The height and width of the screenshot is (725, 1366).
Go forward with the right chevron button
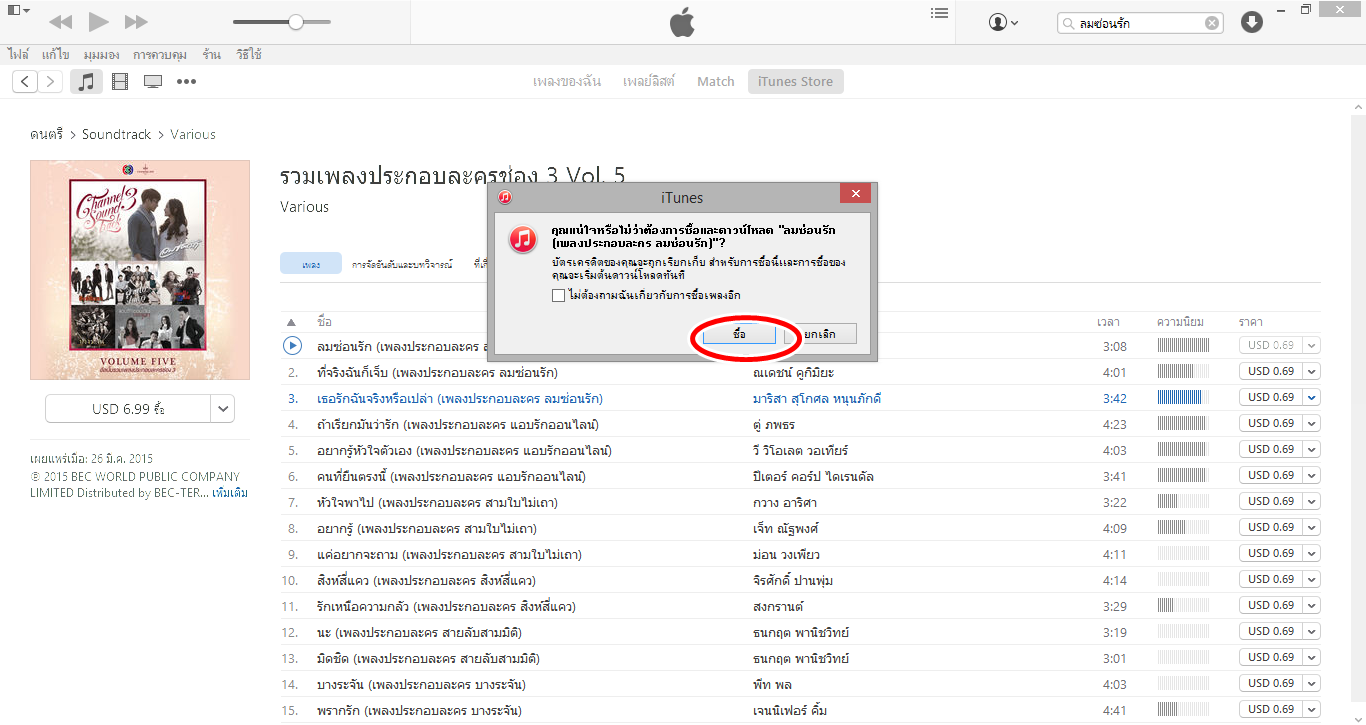coord(49,82)
